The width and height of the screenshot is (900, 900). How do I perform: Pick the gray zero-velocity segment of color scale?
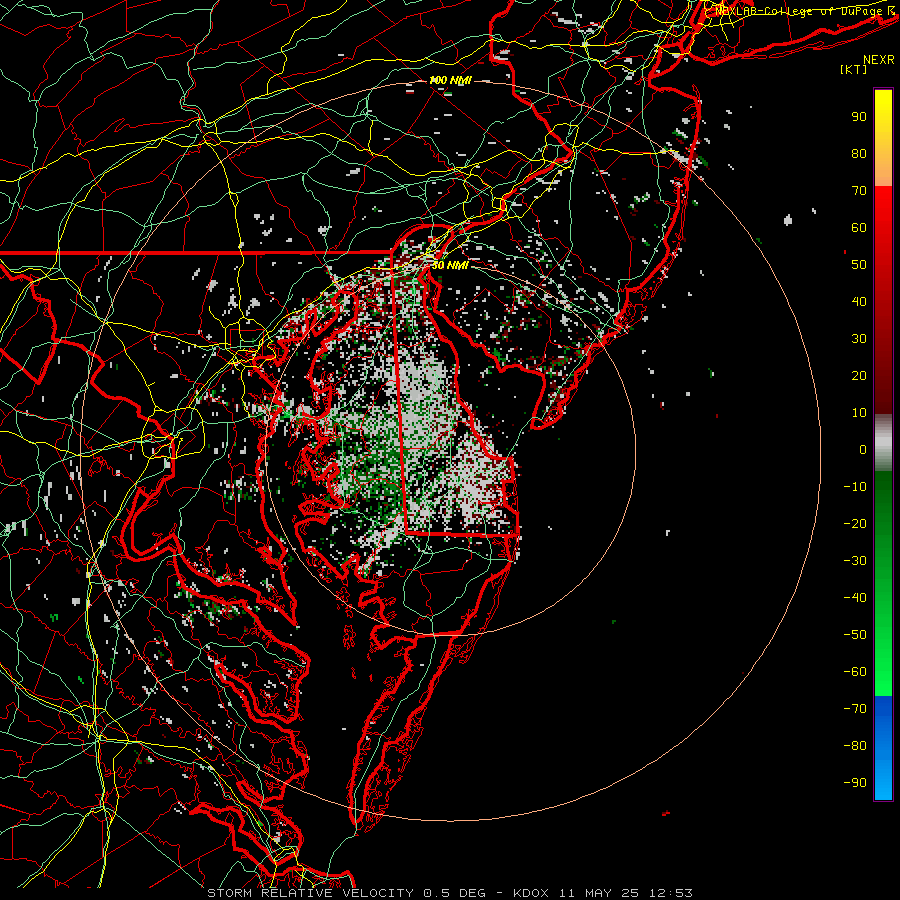[x=883, y=443]
